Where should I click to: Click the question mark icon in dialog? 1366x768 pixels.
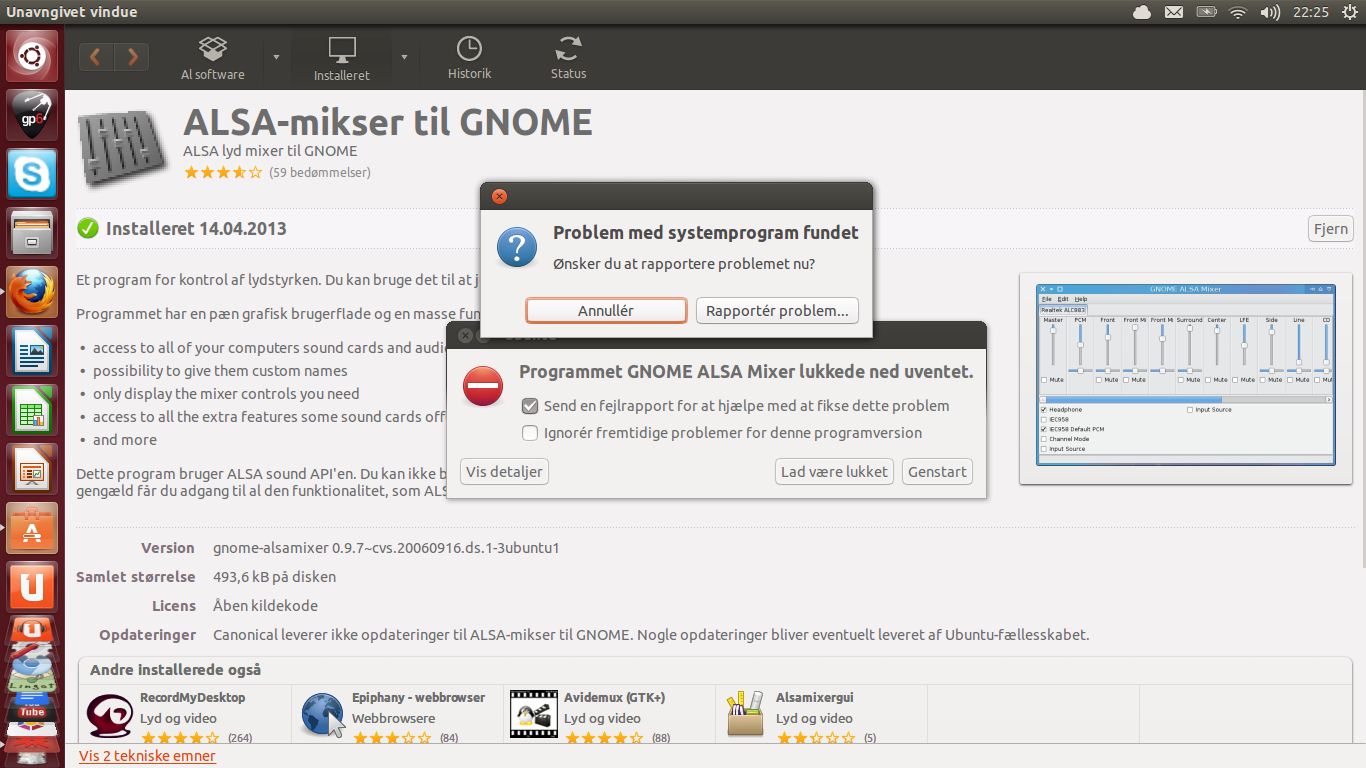[x=517, y=247]
